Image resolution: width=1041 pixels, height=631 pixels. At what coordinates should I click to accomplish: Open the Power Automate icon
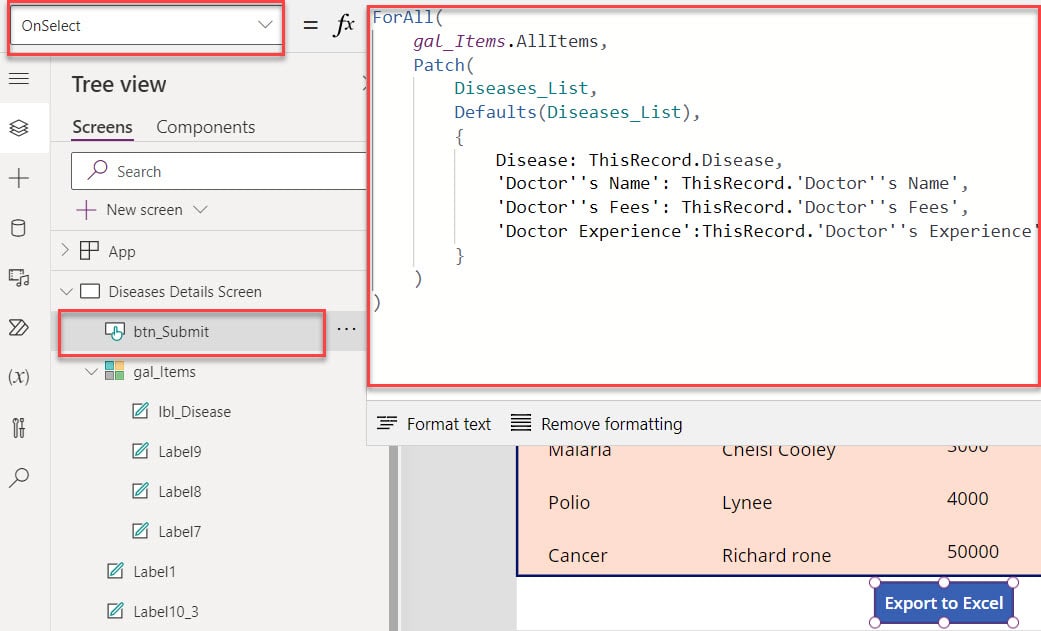click(19, 327)
